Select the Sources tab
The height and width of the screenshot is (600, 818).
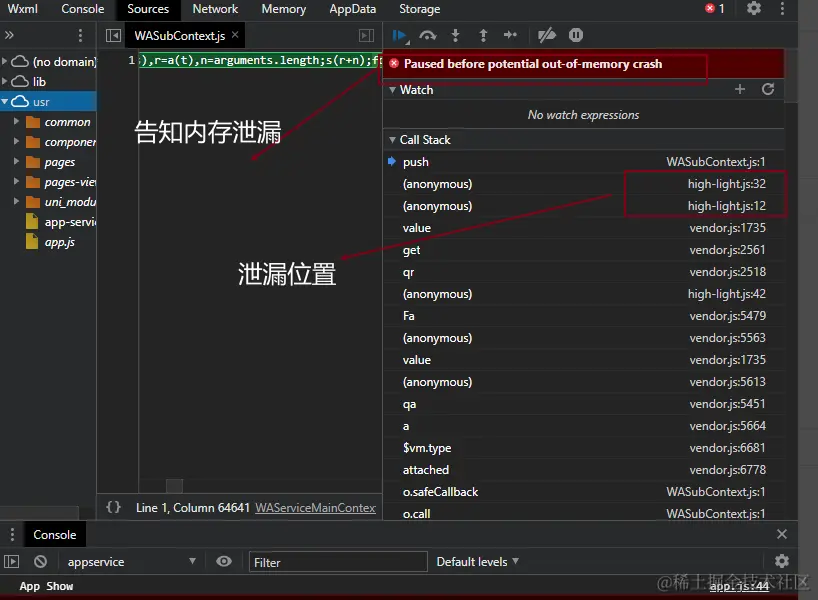click(148, 9)
